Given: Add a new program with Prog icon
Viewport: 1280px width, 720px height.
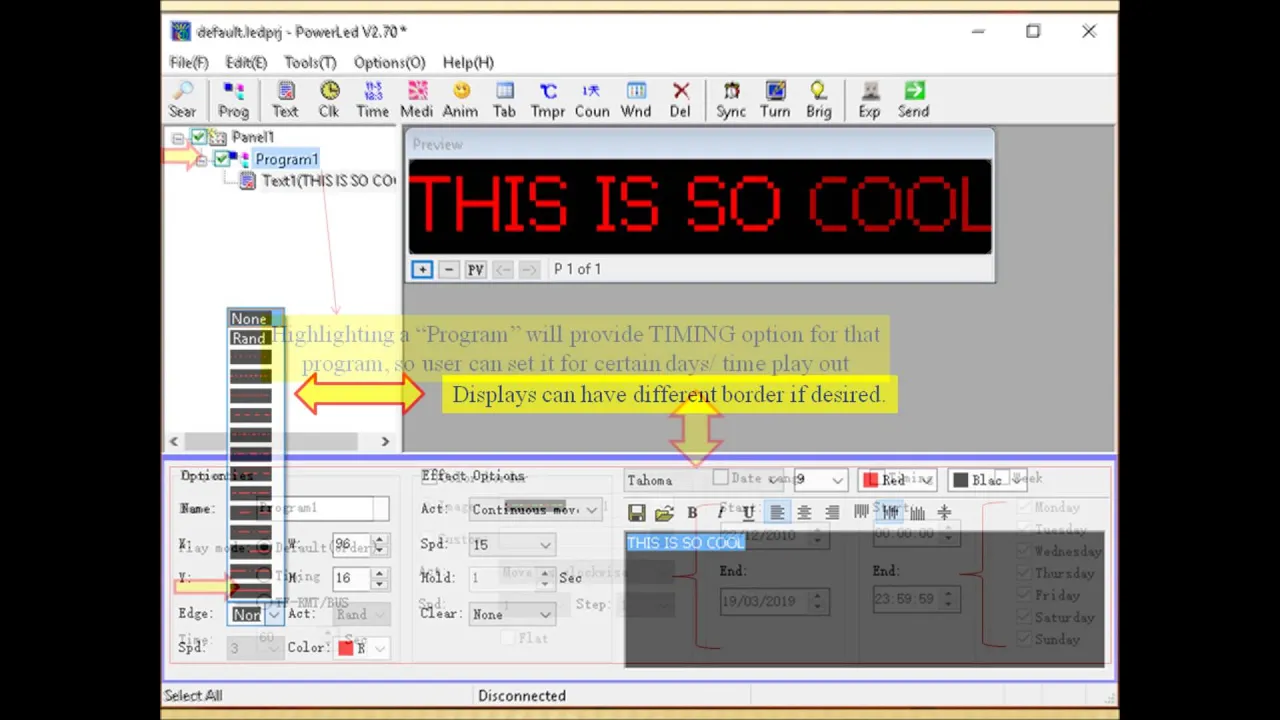Looking at the screenshot, I should coord(233,100).
